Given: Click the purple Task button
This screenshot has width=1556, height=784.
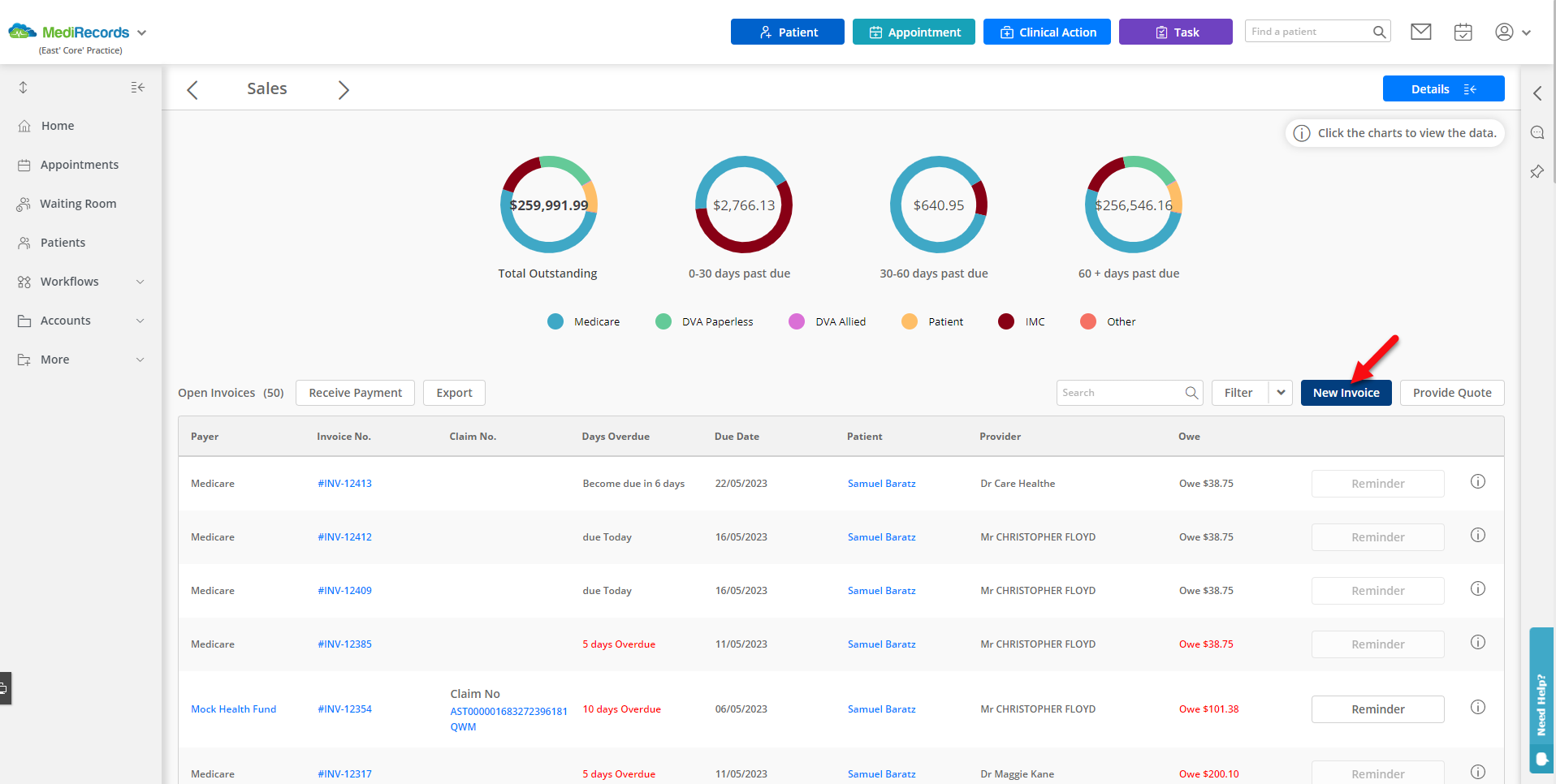Looking at the screenshot, I should 1176,32.
